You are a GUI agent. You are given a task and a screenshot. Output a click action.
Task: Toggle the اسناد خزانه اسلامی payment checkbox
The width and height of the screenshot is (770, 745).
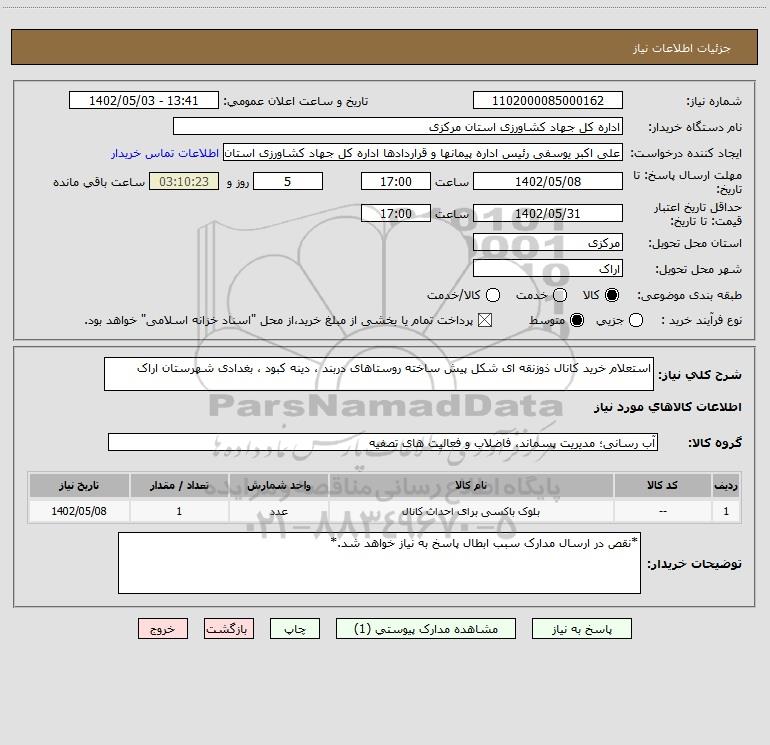[x=485, y=321]
